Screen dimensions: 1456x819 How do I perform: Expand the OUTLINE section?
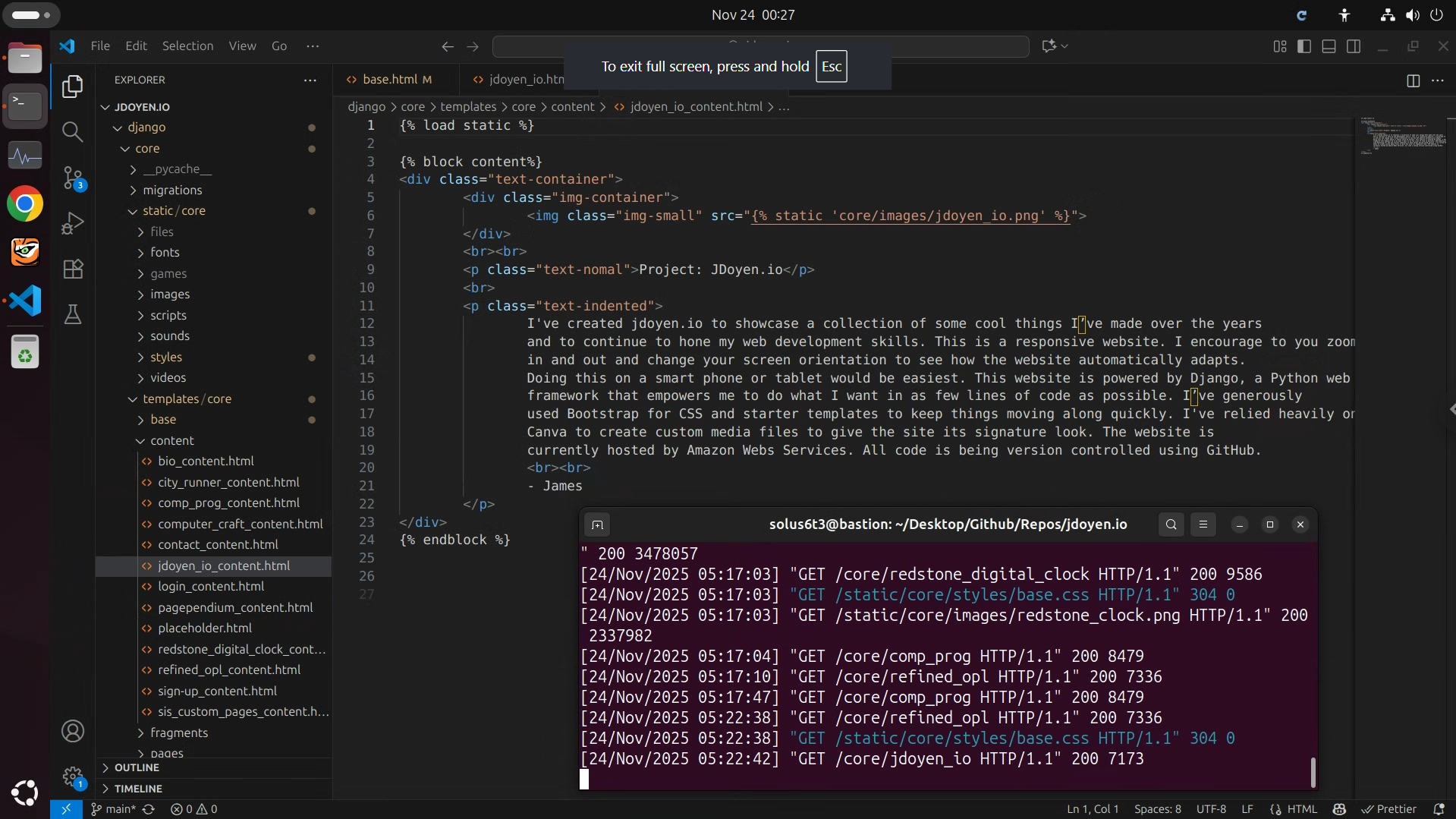[x=137, y=767]
